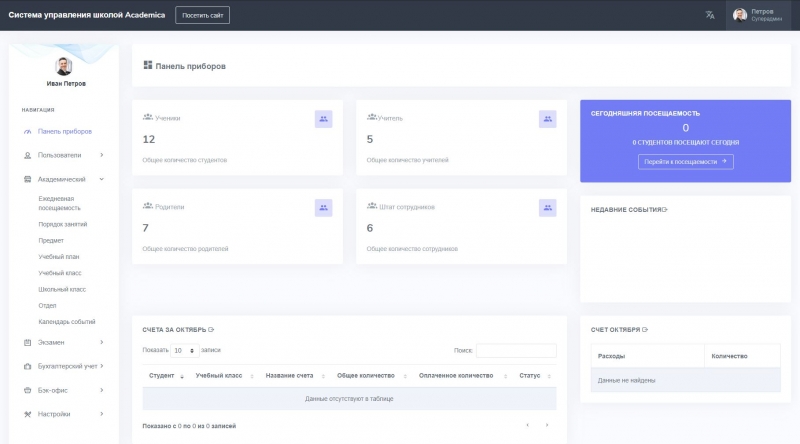Expand the Пользователи menu chevron
Viewport: 800px width, 444px height.
102,155
